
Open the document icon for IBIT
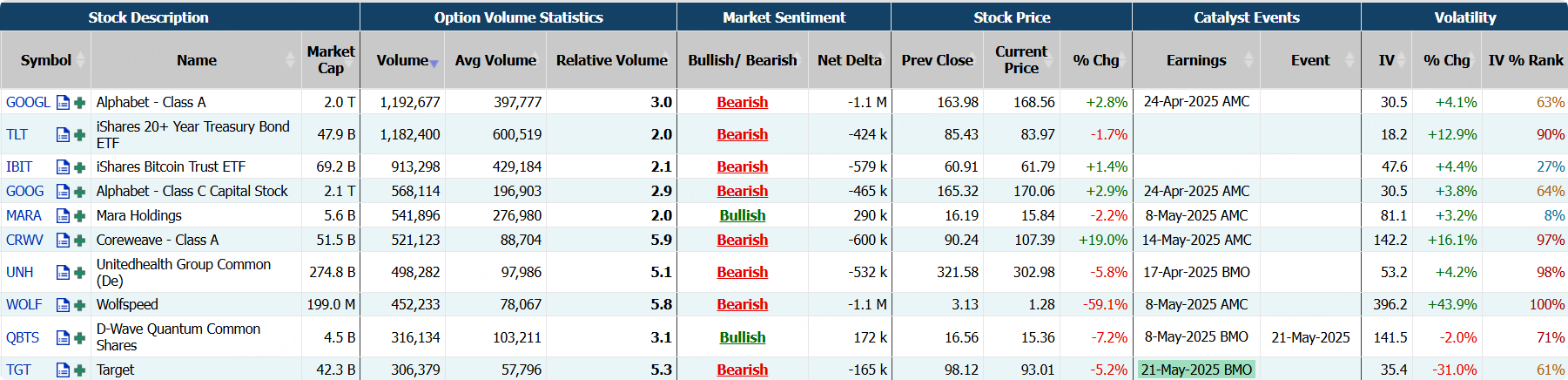coord(63,167)
